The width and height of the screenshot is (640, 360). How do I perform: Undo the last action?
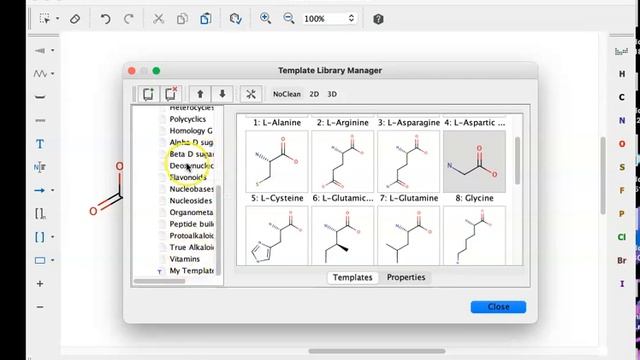(105, 19)
